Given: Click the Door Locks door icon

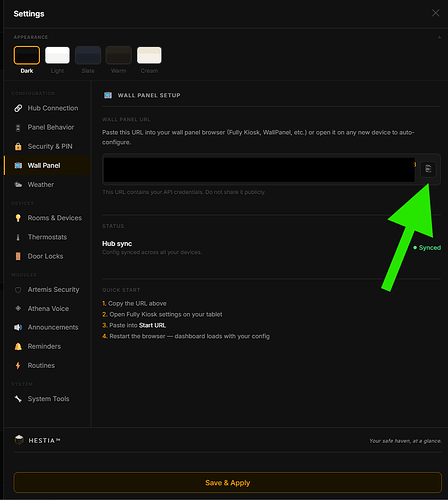Looking at the screenshot, I should pos(18,256).
